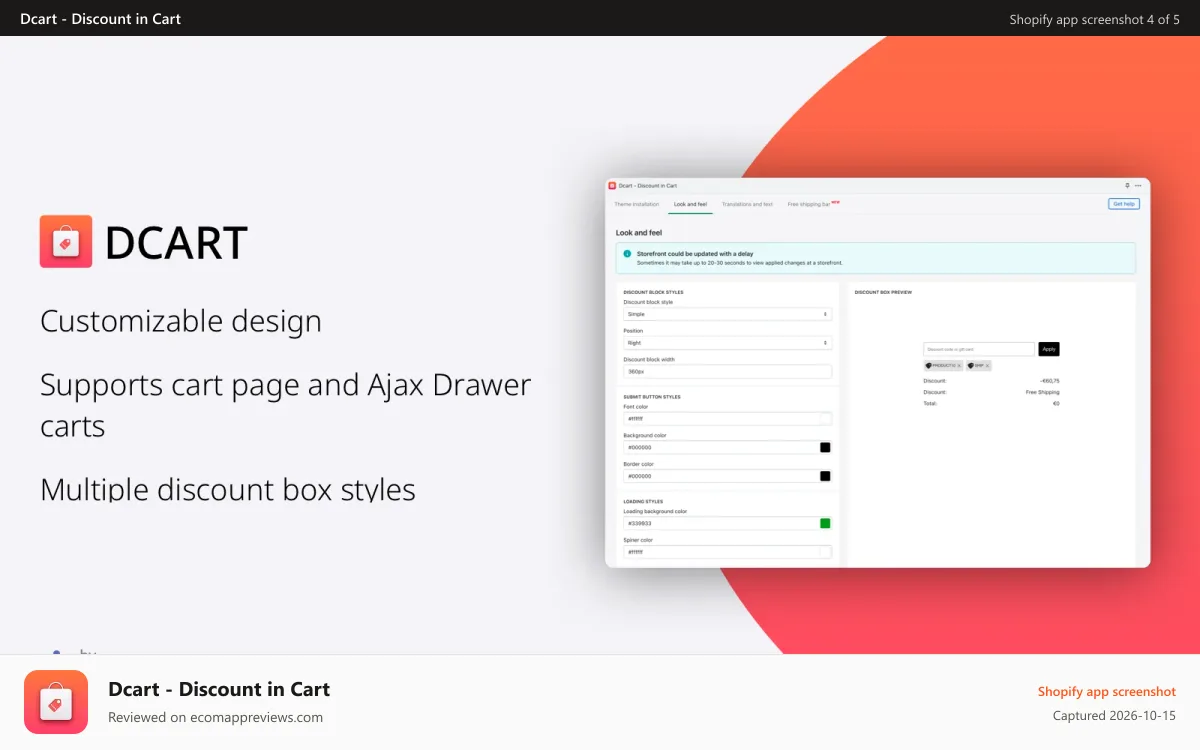Screen dimensions: 1200x750
Task: Click the PRODUCT10 discount tag
Action: 943,366
